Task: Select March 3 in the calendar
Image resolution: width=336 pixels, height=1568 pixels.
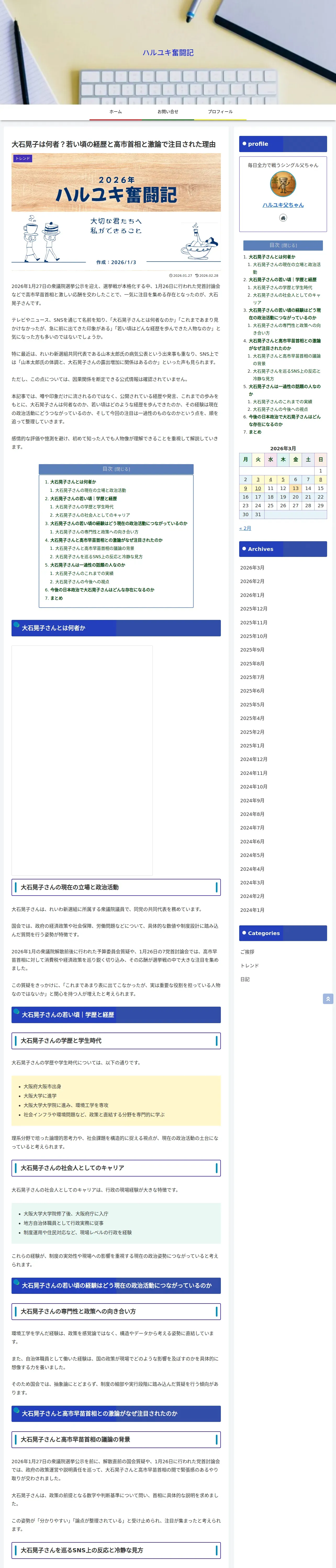Action: 258,480
